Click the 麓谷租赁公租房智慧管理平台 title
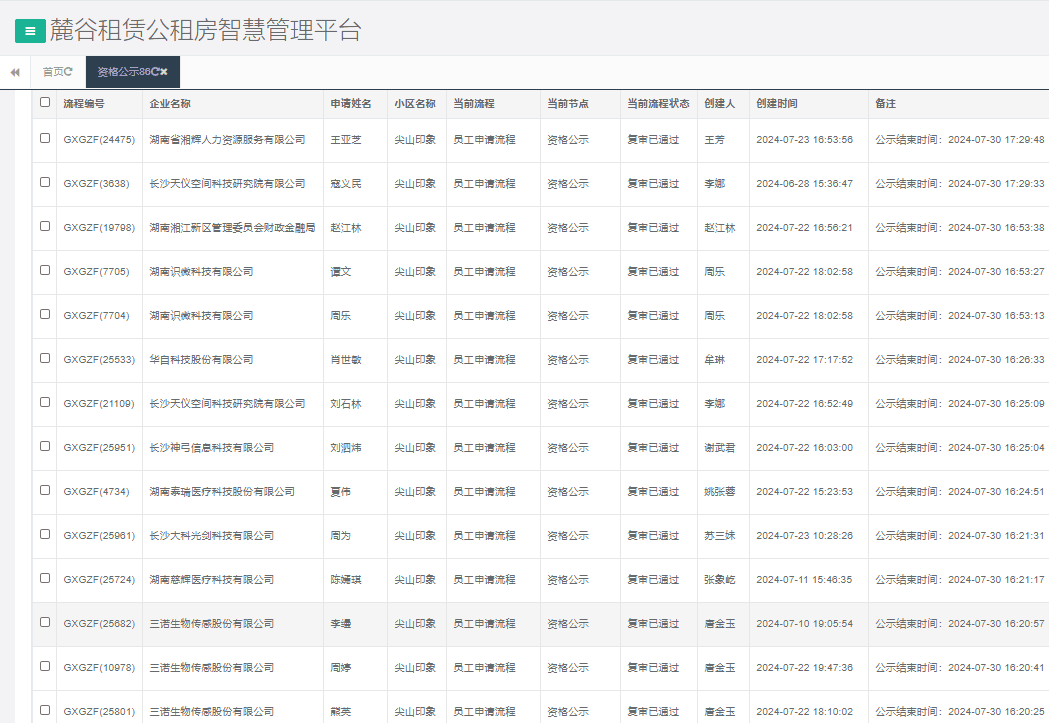 (205, 31)
